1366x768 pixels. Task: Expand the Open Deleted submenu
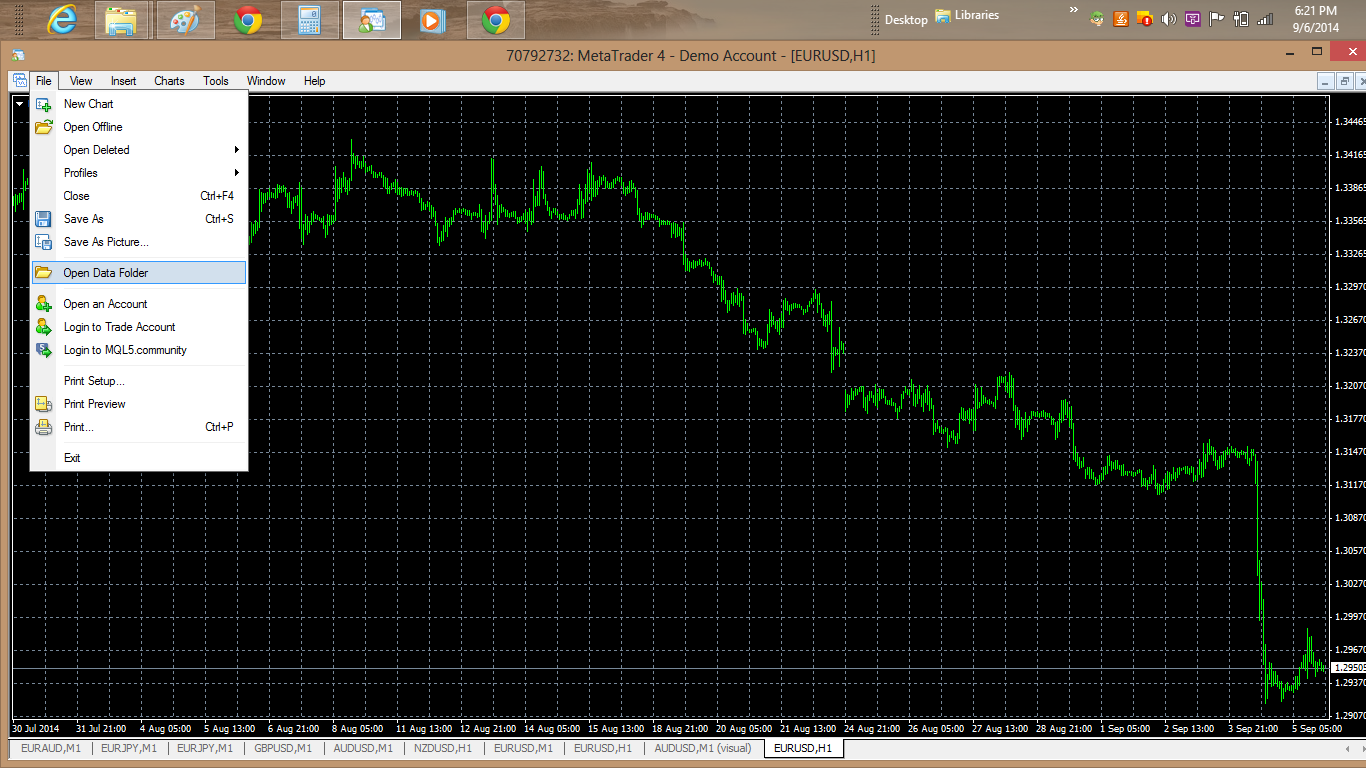click(139, 150)
